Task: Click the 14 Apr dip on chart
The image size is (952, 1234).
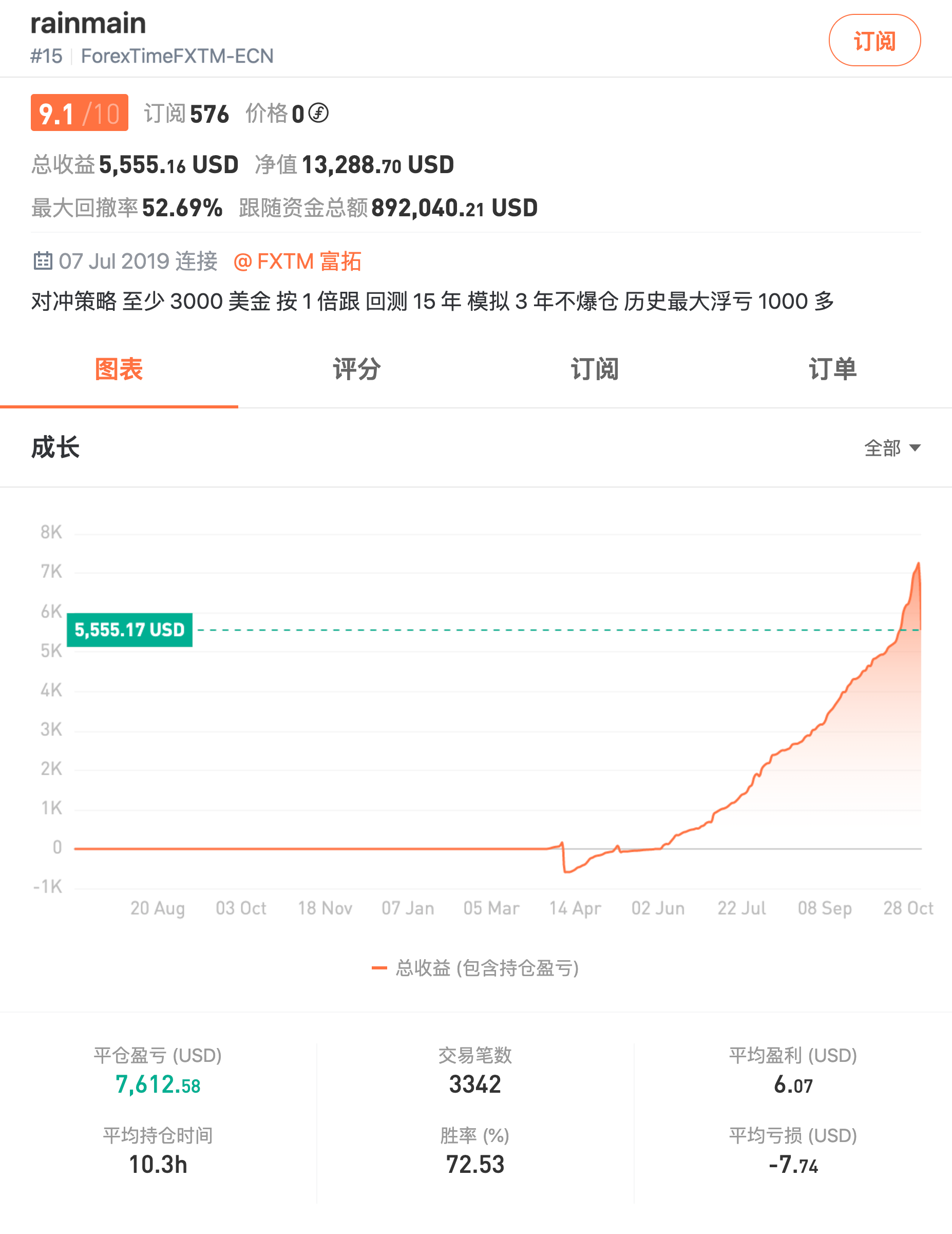Action: coord(565,871)
